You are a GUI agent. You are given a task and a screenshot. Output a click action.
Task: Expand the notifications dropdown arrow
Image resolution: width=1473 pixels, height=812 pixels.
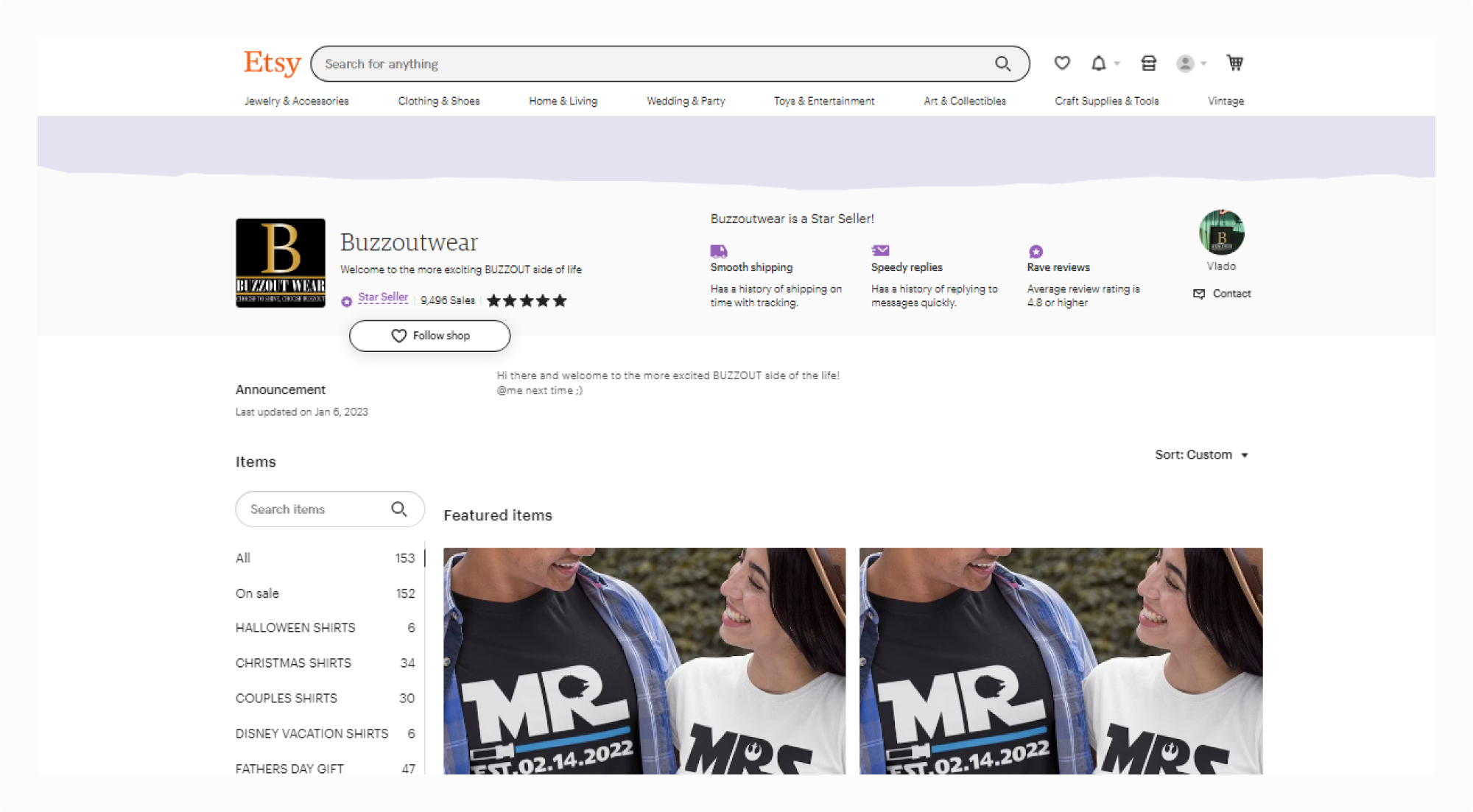[1117, 64]
